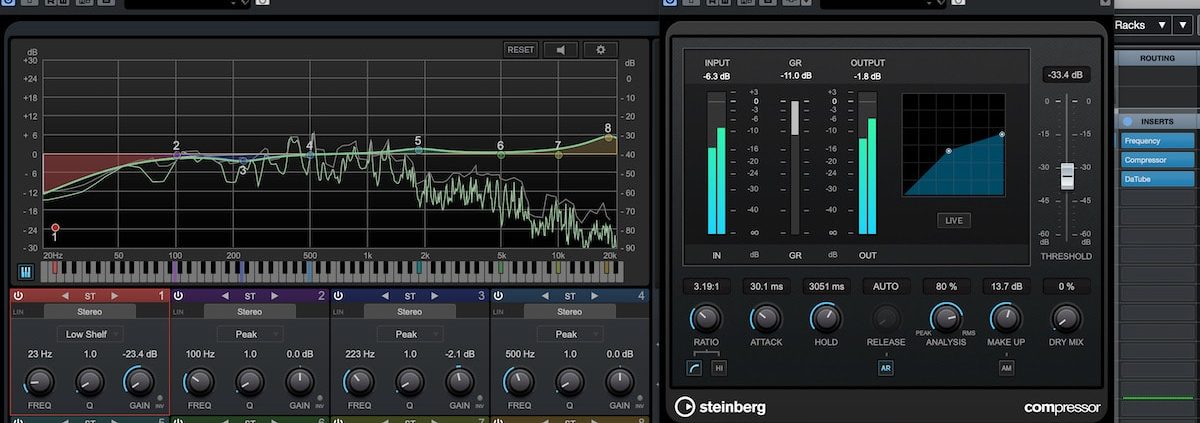The height and width of the screenshot is (423, 1200).
Task: Toggle band 4 power button
Action: (x=498, y=296)
